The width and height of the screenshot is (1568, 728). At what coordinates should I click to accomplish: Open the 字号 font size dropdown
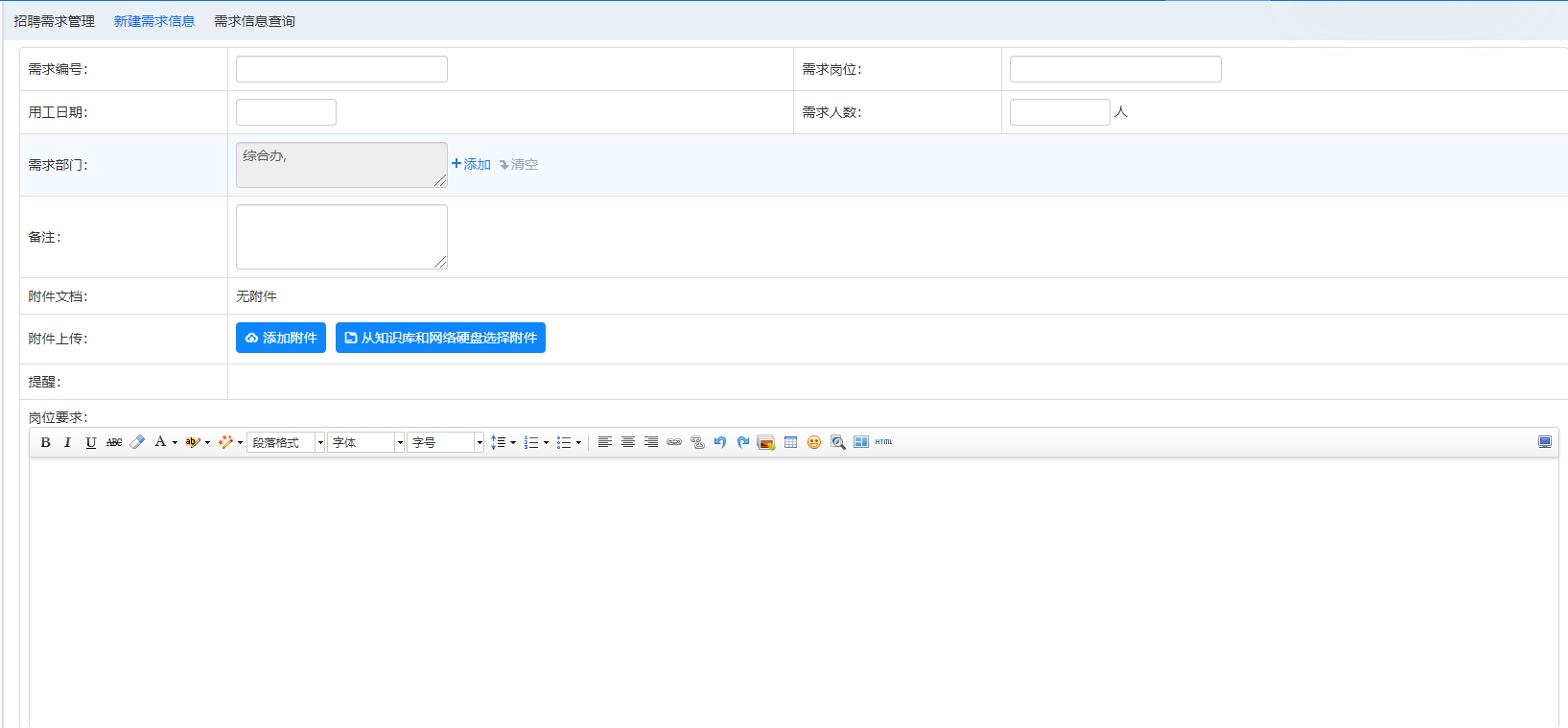click(446, 442)
